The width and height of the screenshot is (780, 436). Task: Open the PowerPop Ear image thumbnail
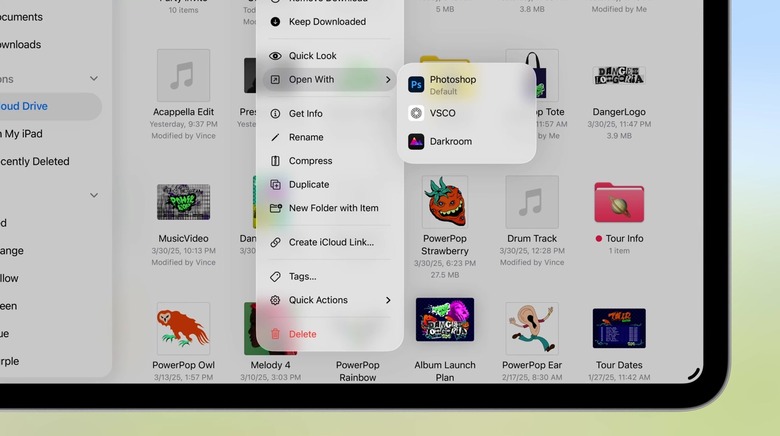coord(532,328)
